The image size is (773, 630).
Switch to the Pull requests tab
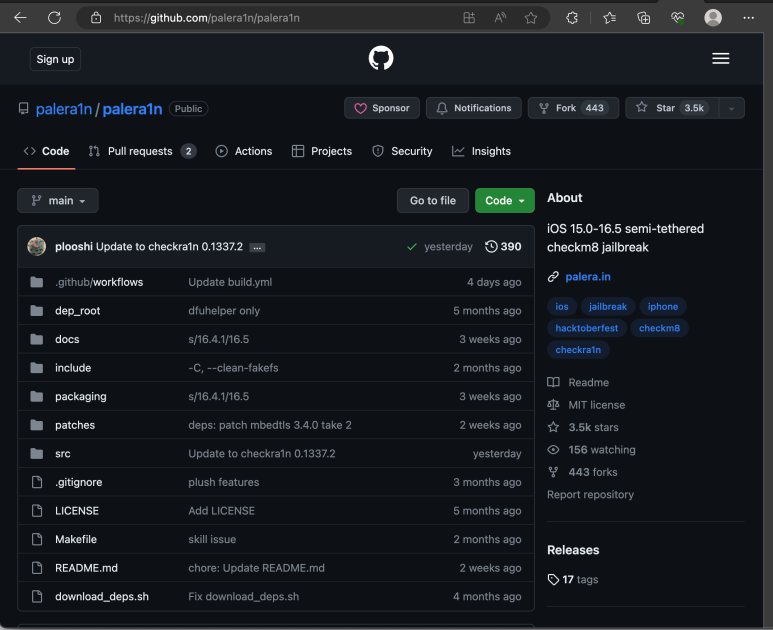coord(142,151)
